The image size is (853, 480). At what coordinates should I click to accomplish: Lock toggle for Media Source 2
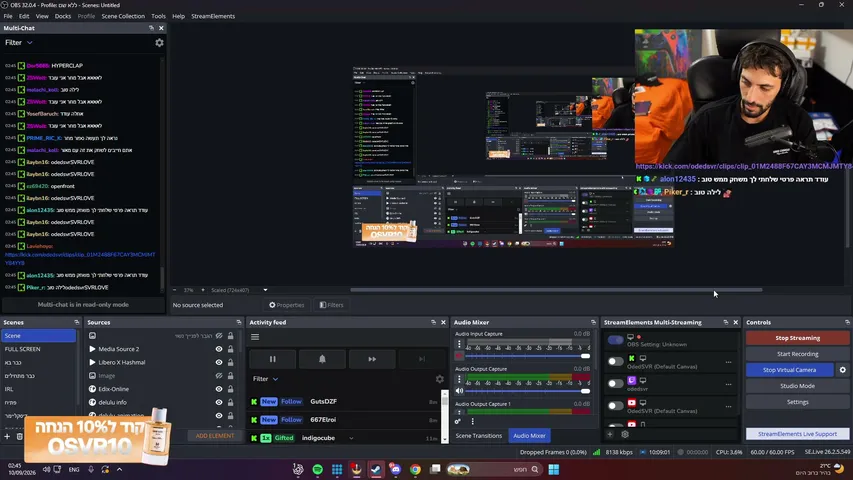tap(230, 349)
